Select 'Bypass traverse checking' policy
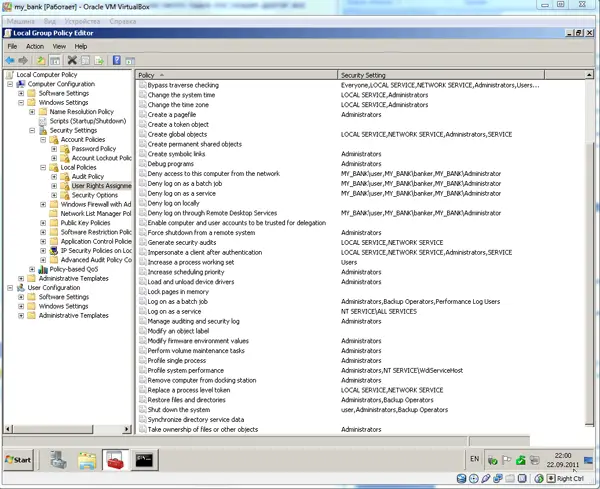600x489 pixels. coord(183,85)
